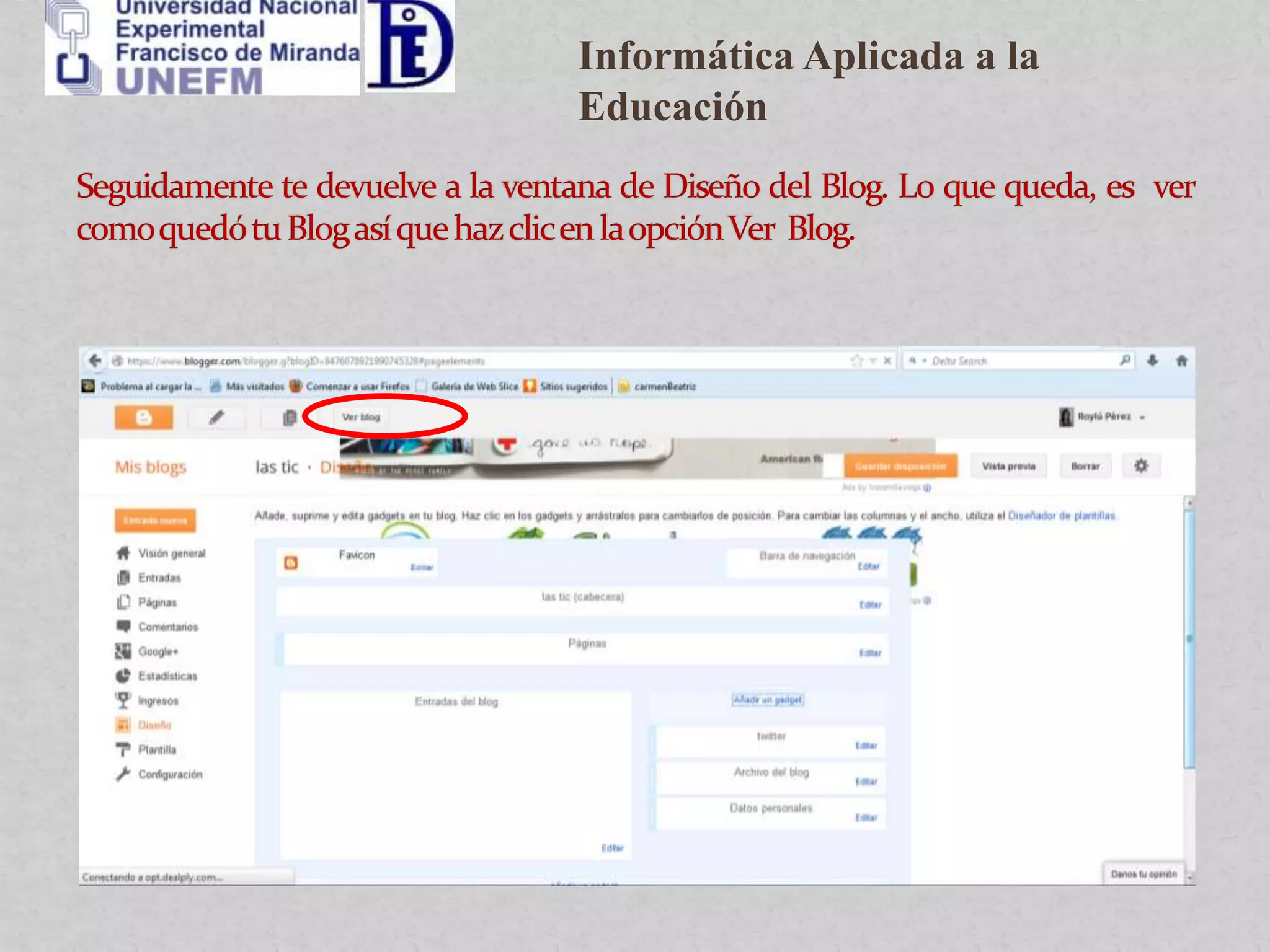Open Comenzar a usar Firefox bookmark

coord(350,386)
